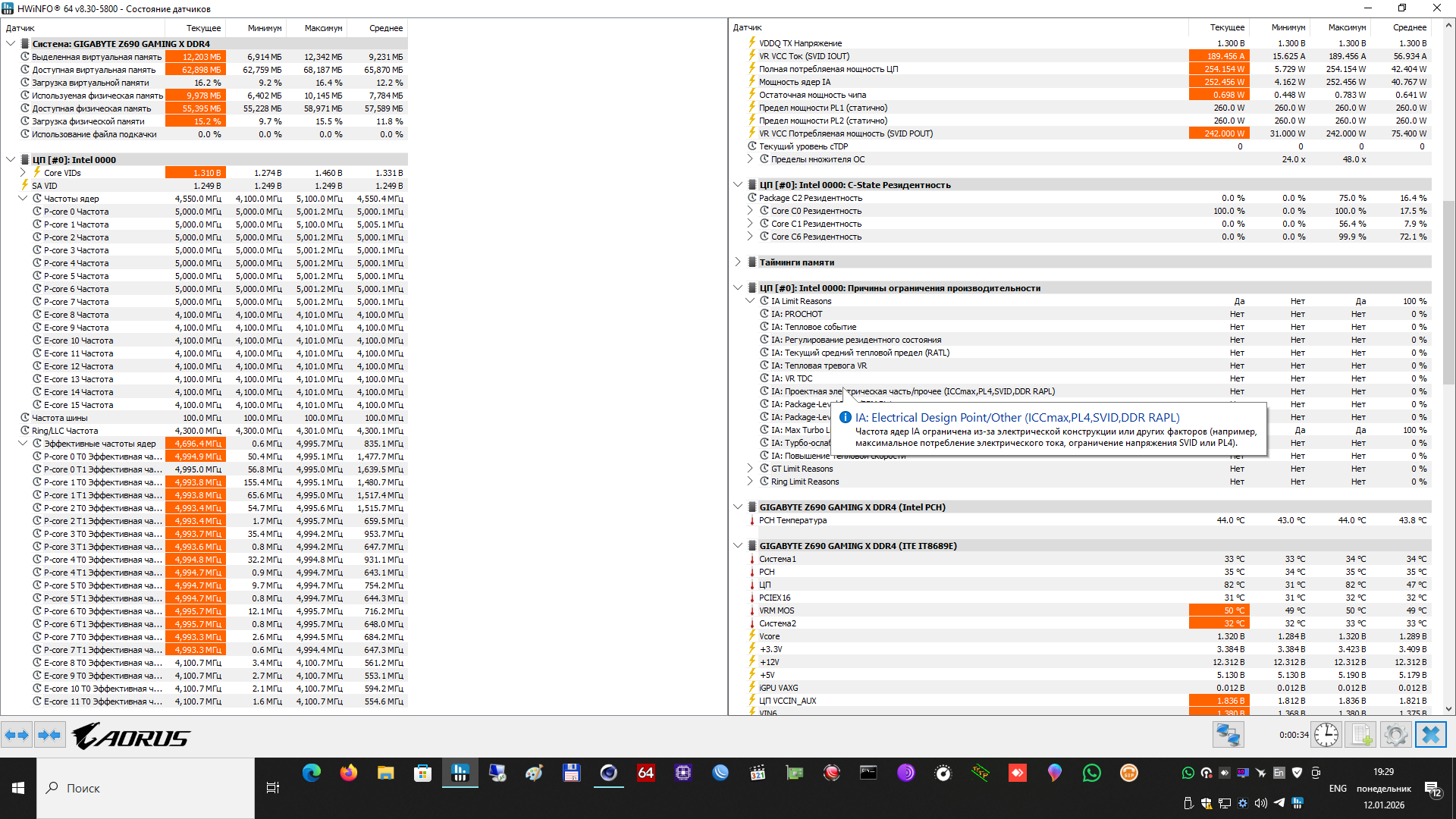
Task: Open WhatsApp icon in the taskbar
Action: pos(1091,773)
